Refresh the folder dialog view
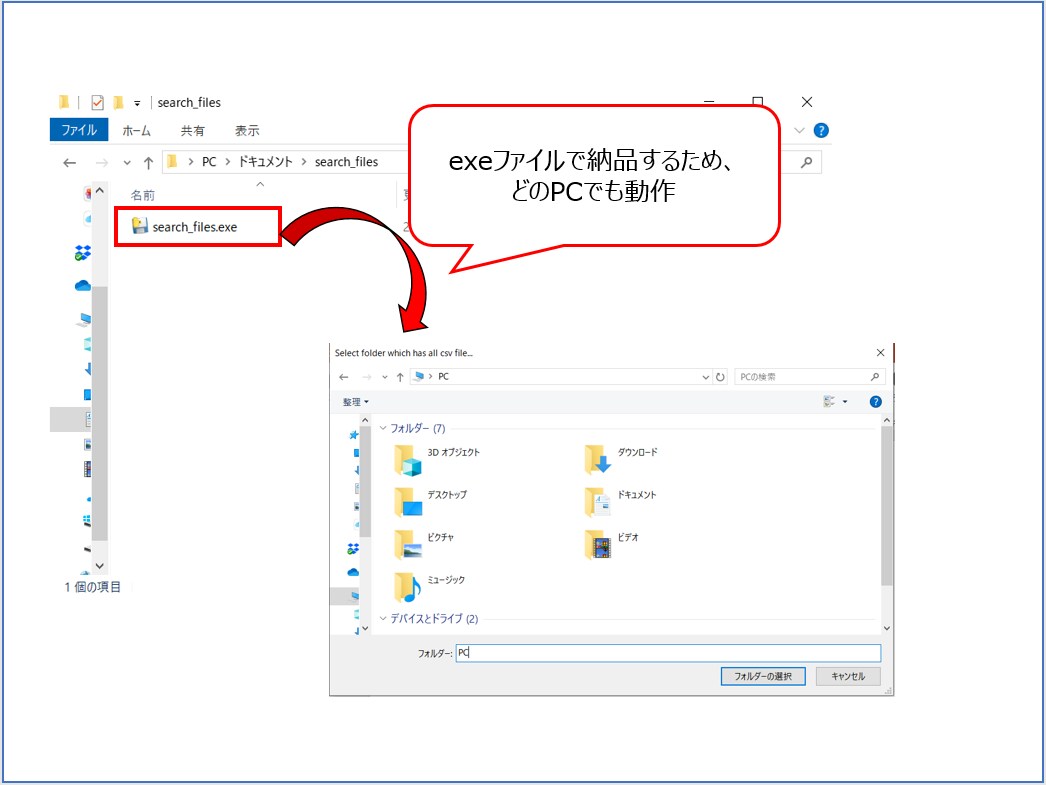Screen dimensions: 1046x785 pyautogui.click(x=720, y=377)
